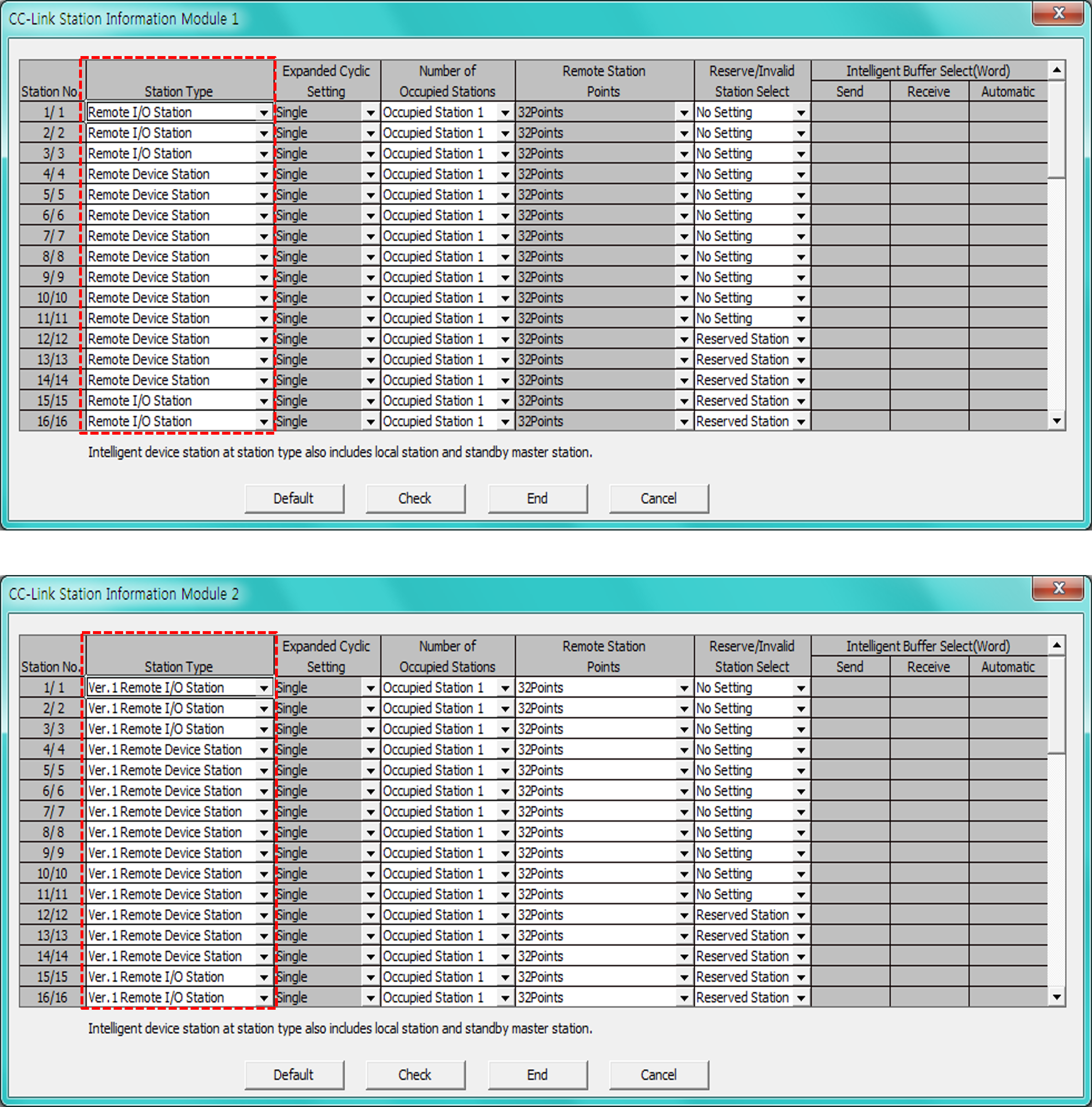1092x1107 pixels.
Task: Click the Receive cell for station 2/2 in Module 2
Action: 929,708
